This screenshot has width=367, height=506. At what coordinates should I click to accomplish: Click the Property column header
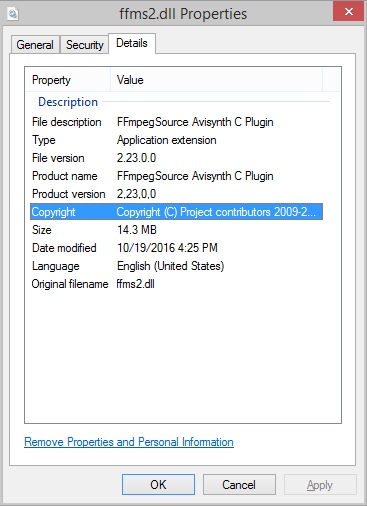(x=51, y=80)
